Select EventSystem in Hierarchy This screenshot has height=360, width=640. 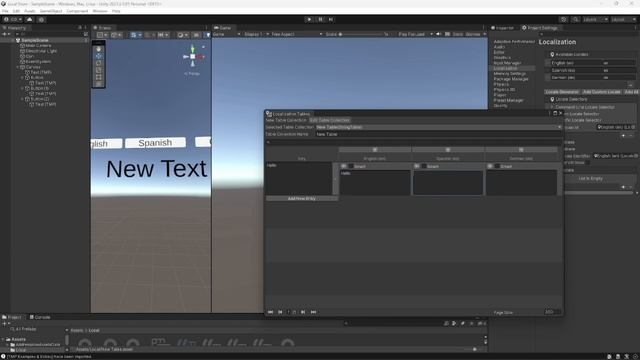(x=38, y=62)
